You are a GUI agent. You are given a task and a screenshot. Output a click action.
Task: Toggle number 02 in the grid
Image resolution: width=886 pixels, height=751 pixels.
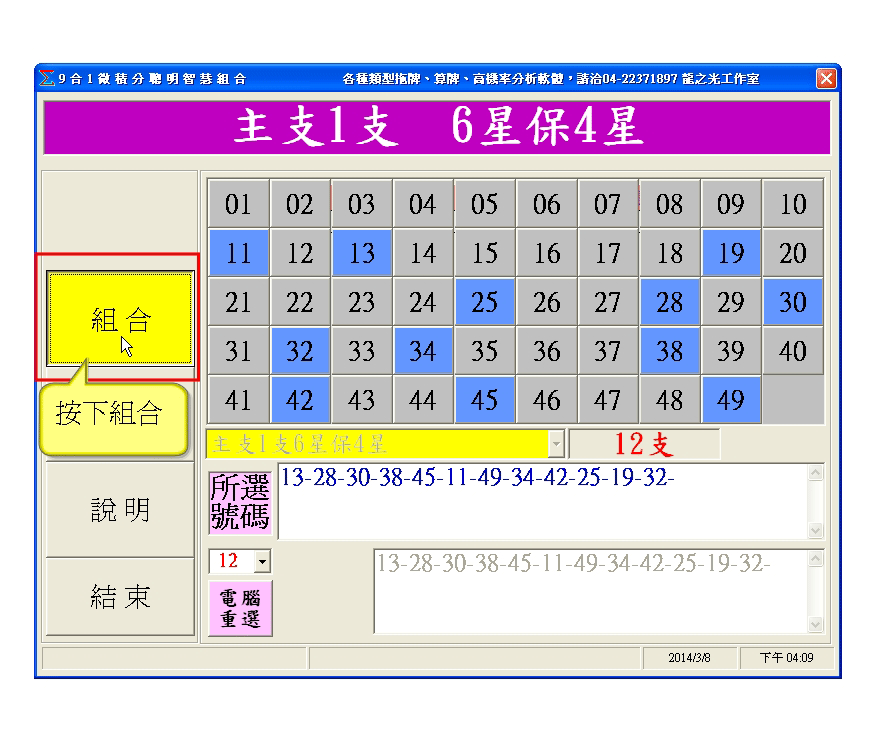coord(300,204)
